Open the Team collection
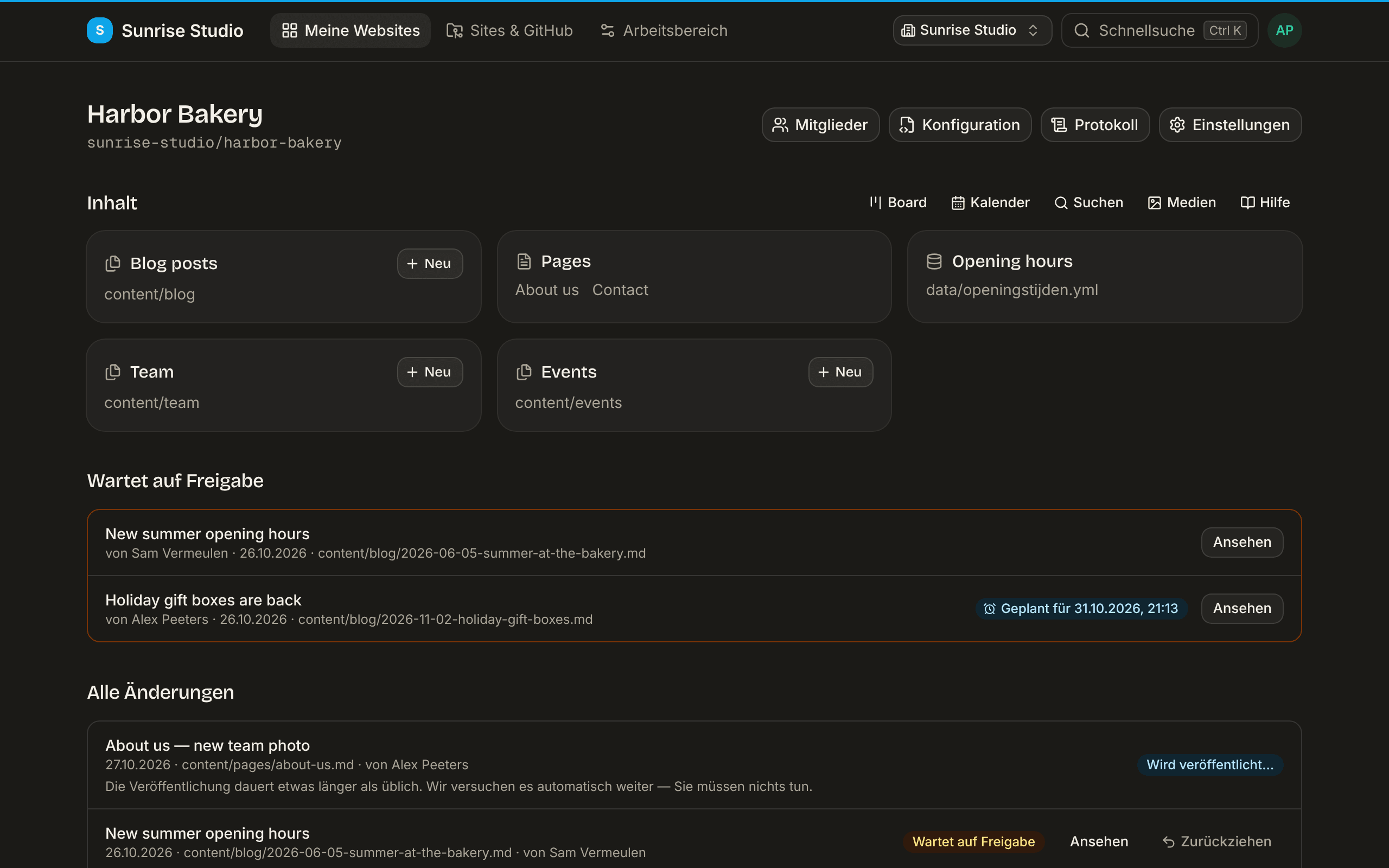The width and height of the screenshot is (1389, 868). pos(151,372)
